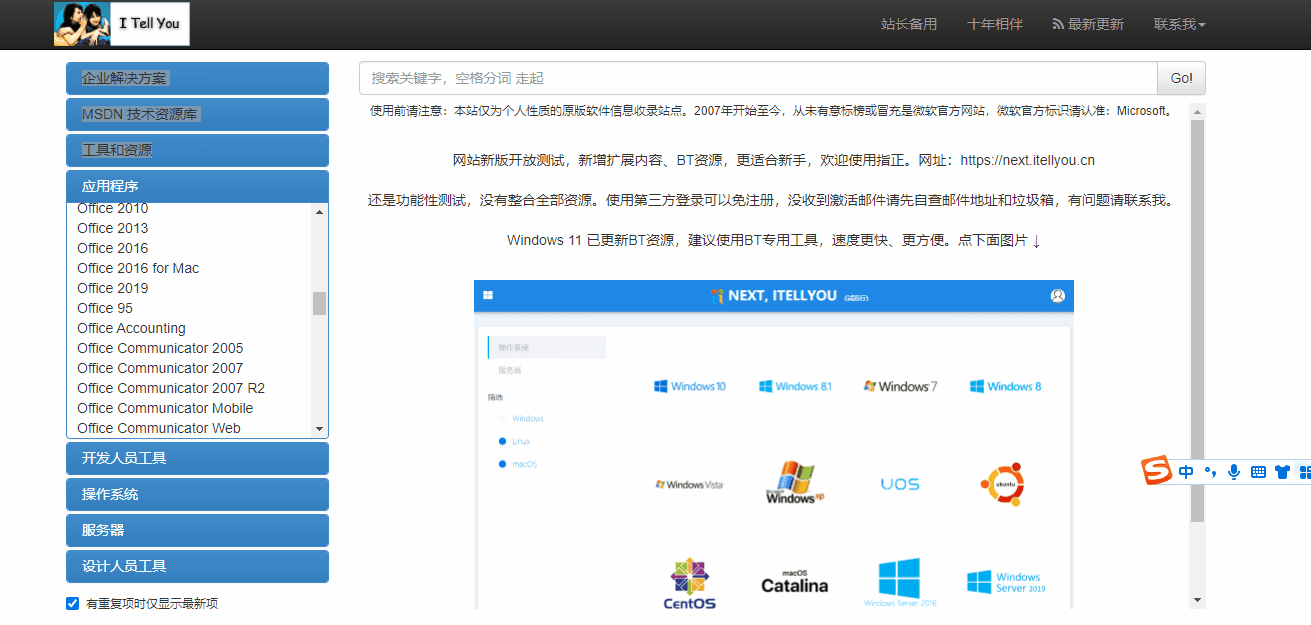
Task: Click the I Tell You site logo
Action: [122, 24]
